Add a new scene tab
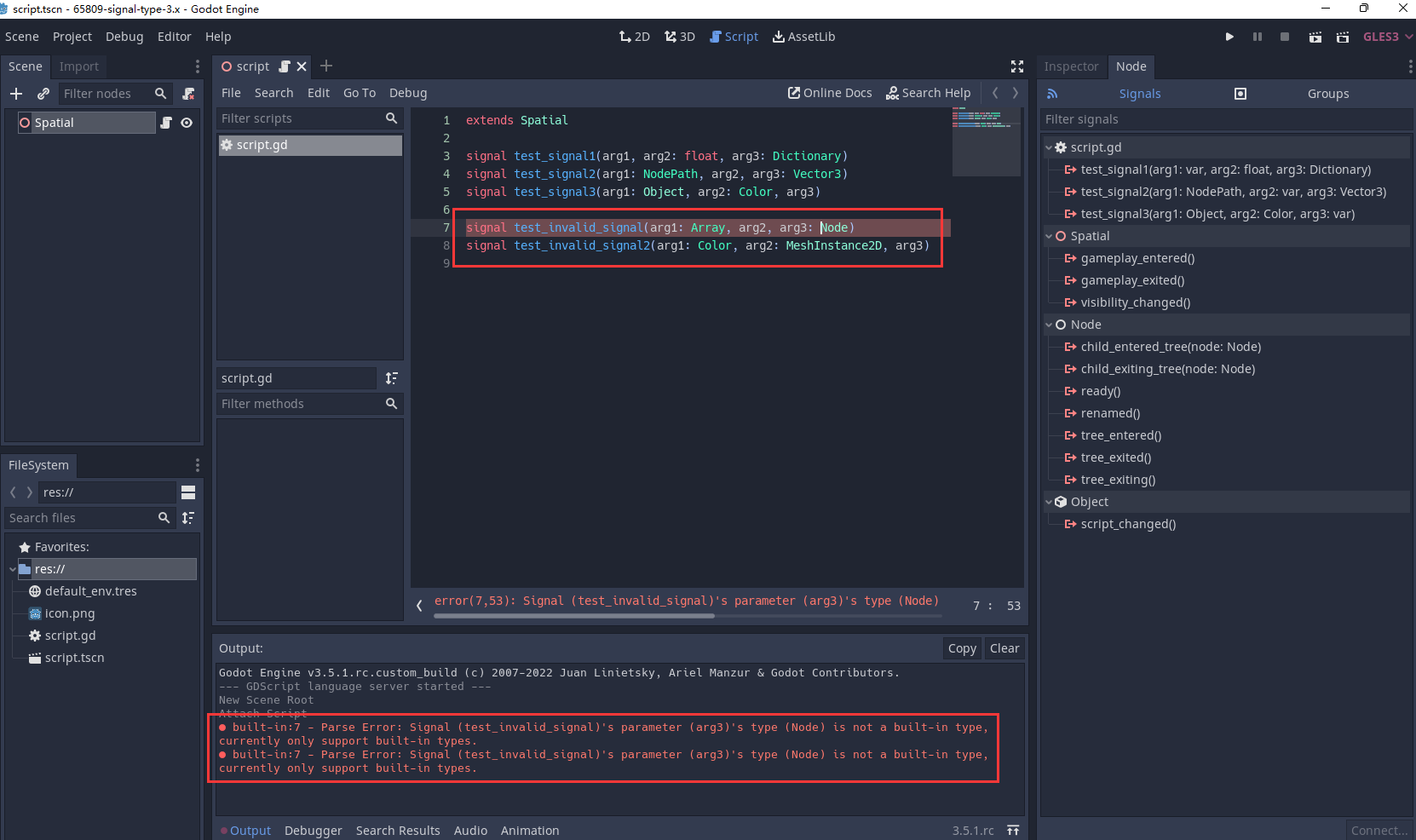 [x=326, y=66]
